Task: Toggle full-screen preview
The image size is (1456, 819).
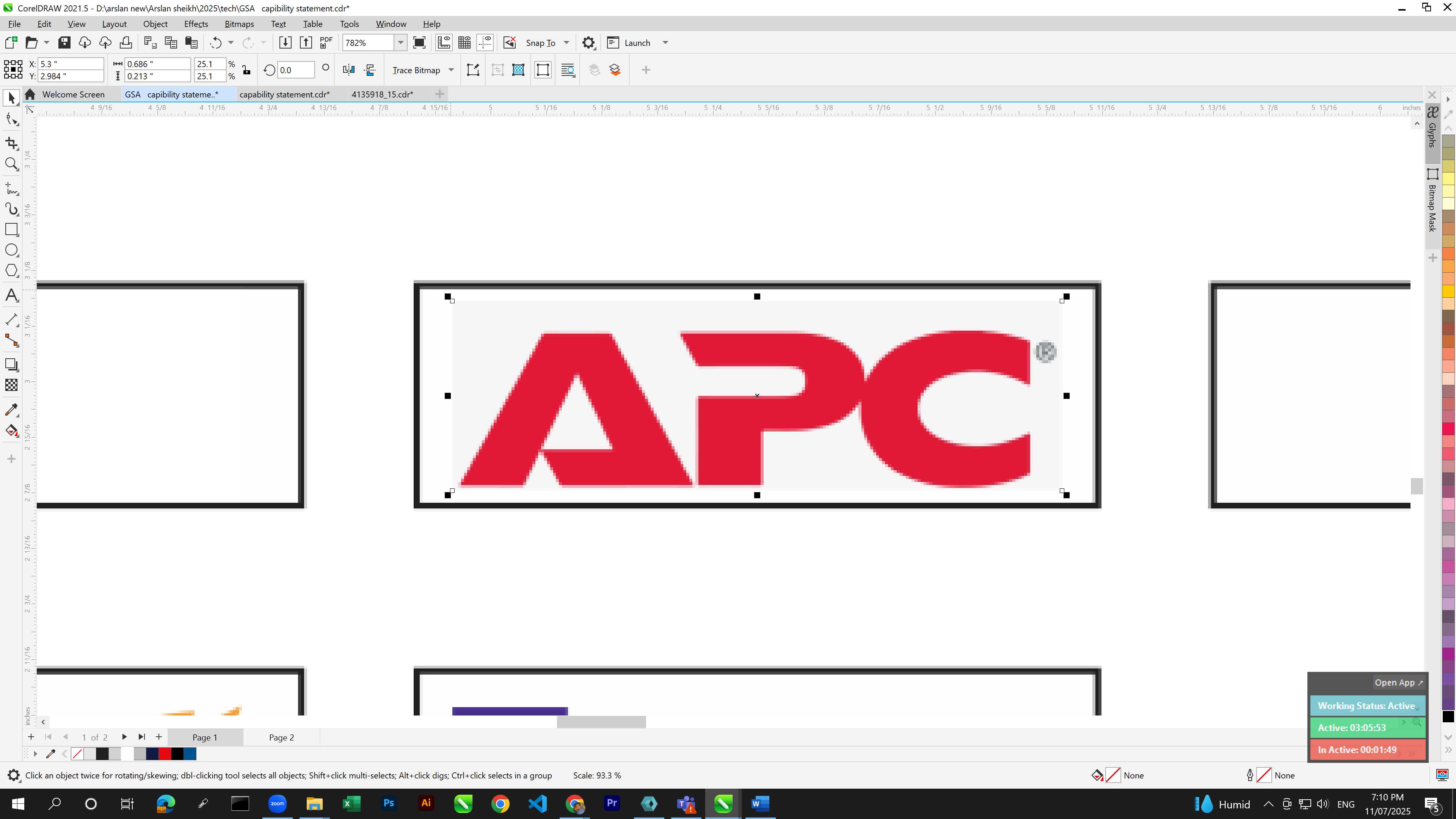Action: click(x=419, y=43)
